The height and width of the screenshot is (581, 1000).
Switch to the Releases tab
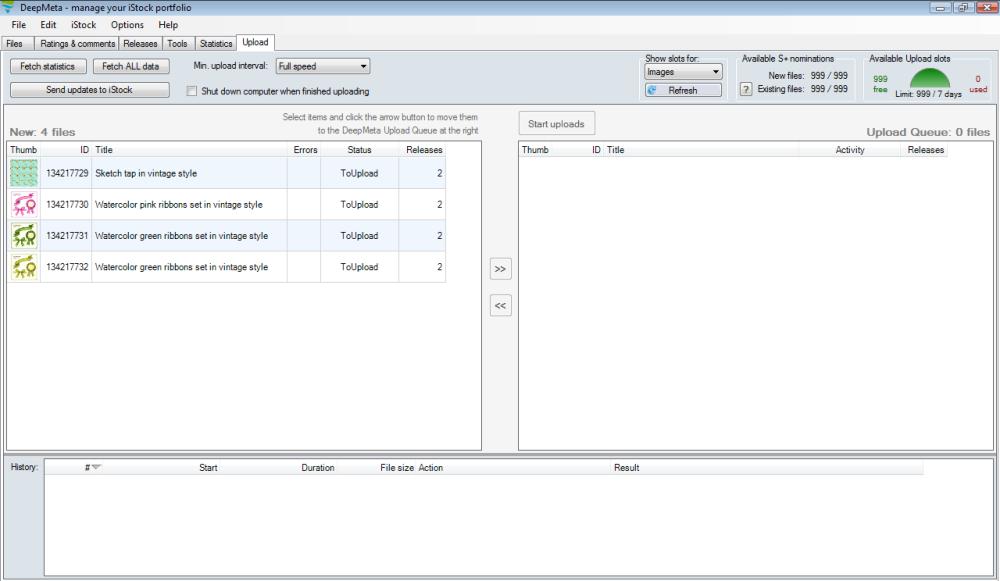[x=140, y=43]
